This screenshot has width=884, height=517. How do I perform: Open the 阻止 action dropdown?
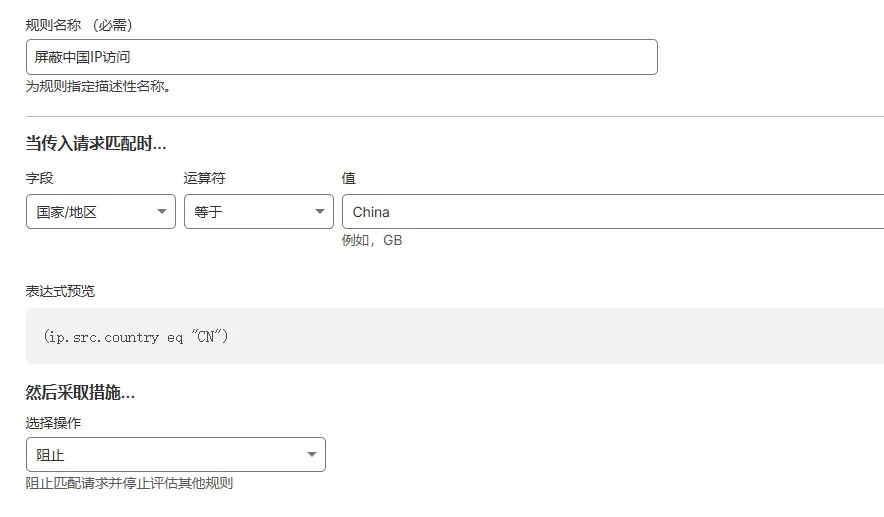(x=175, y=455)
